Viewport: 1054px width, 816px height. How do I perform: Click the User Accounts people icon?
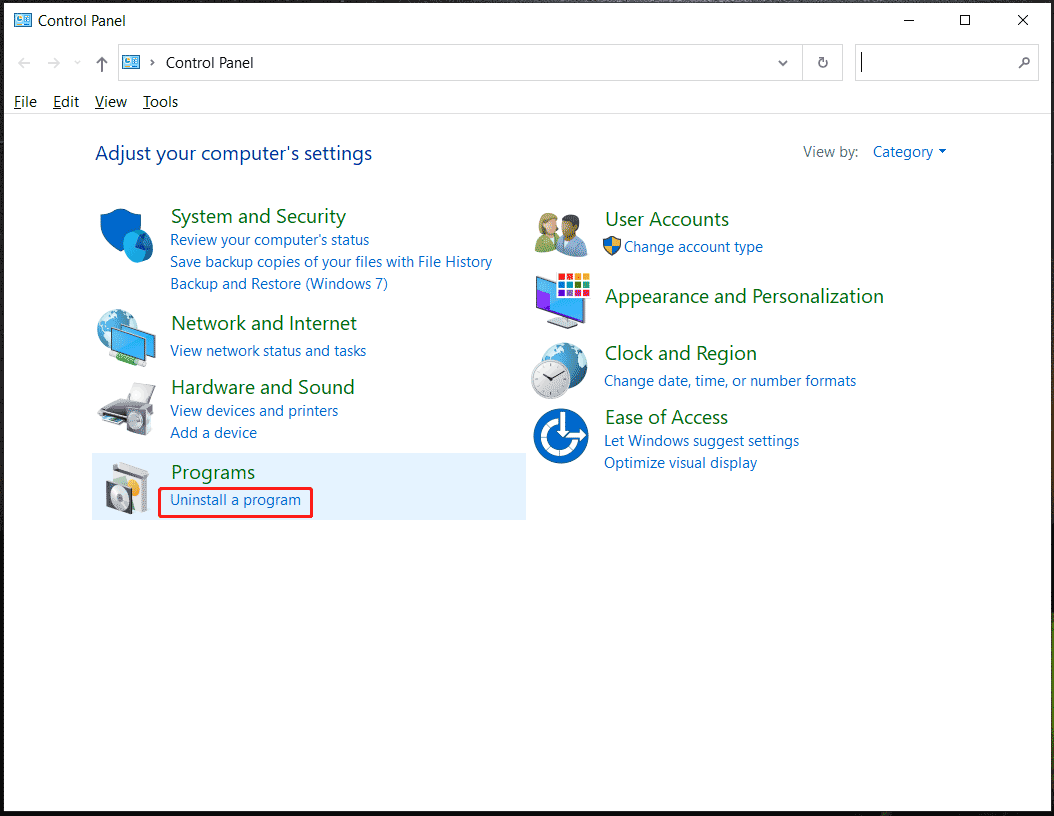[561, 234]
